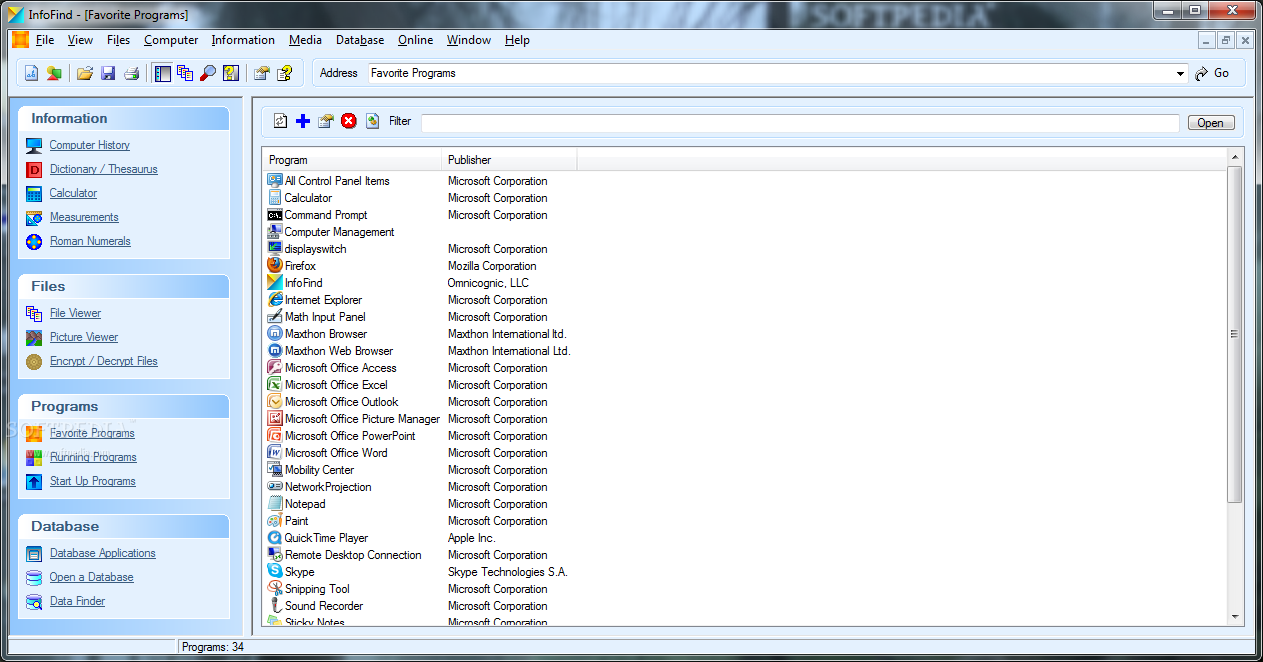1263x662 pixels.
Task: Open the File Viewer link
Action: click(x=75, y=313)
